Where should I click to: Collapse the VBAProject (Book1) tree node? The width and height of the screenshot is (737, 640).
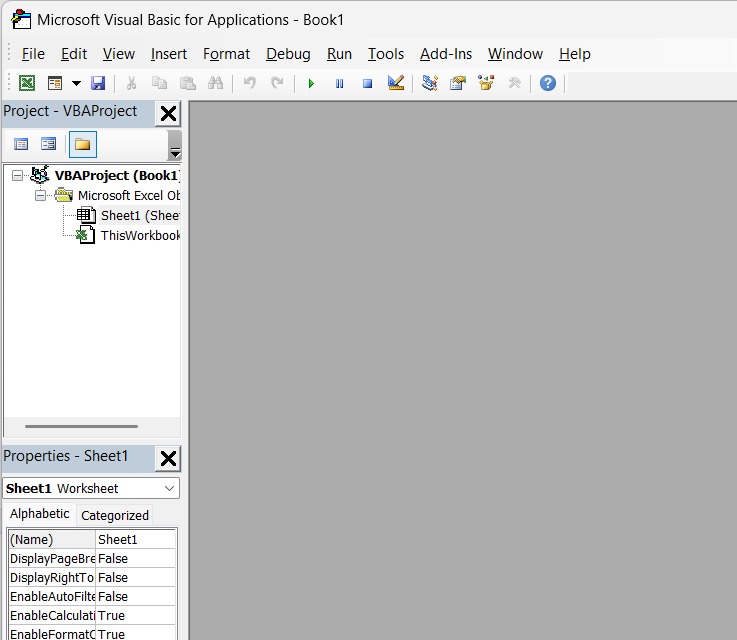pos(17,176)
